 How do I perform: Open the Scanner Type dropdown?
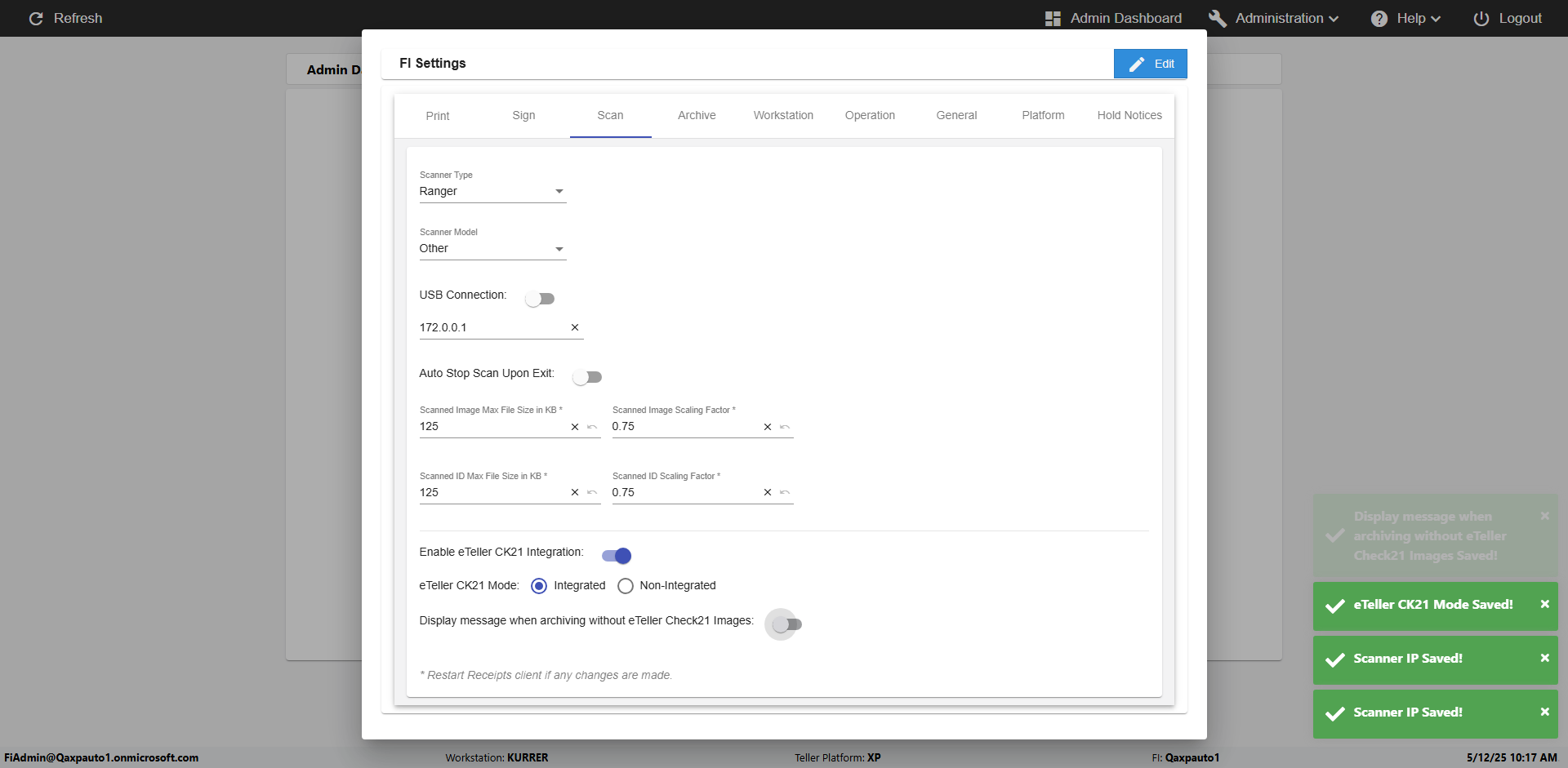click(492, 191)
